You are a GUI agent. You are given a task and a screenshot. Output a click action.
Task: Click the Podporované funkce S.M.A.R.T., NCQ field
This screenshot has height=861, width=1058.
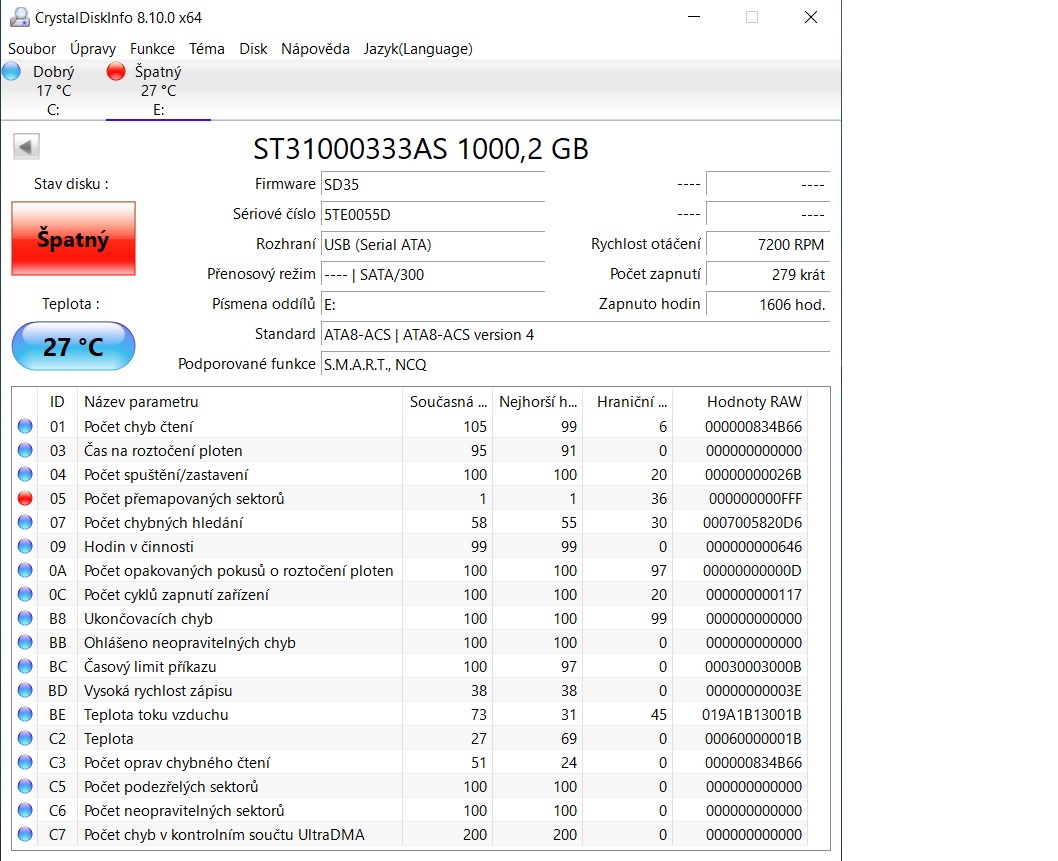pos(575,364)
